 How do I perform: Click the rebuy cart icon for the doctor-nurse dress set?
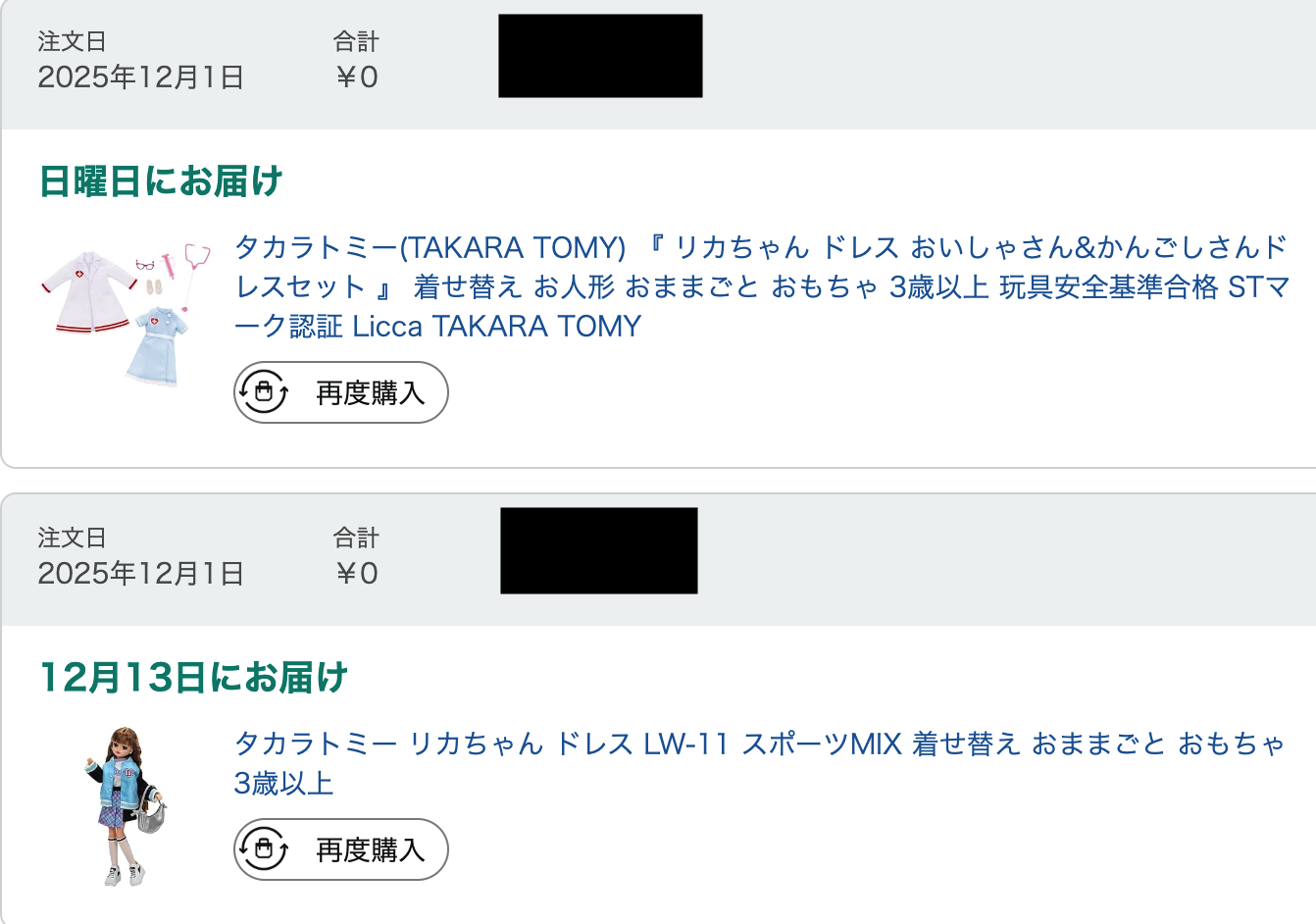pyautogui.click(x=263, y=392)
